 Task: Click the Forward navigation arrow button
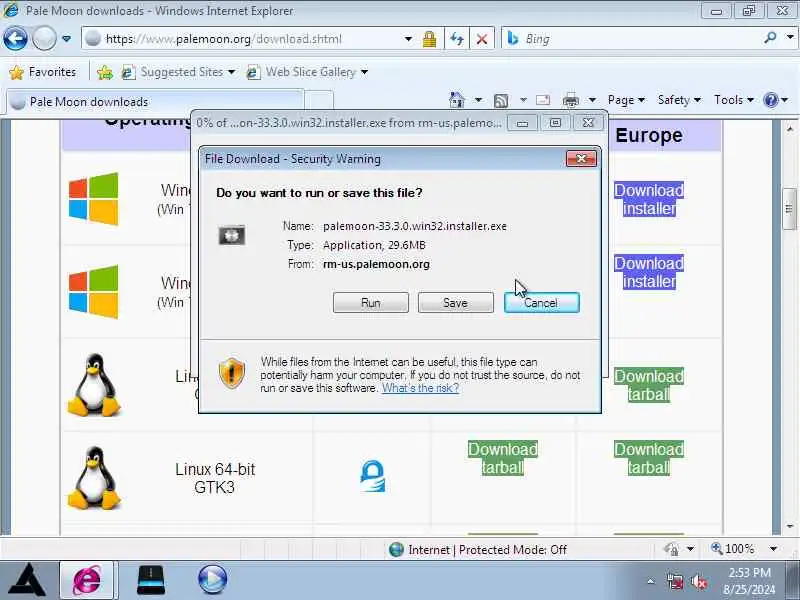pos(44,39)
